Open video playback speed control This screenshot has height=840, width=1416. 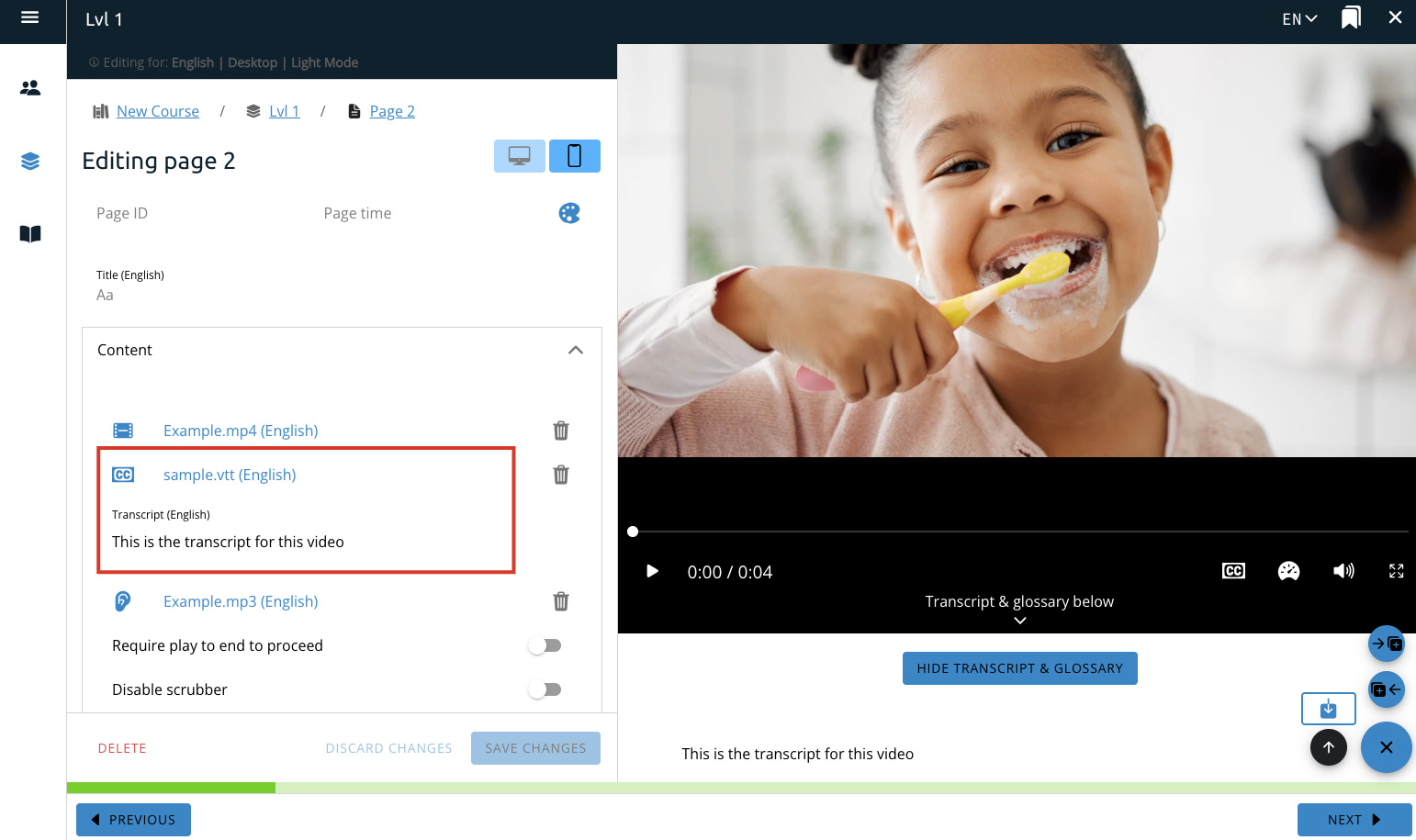(1288, 571)
